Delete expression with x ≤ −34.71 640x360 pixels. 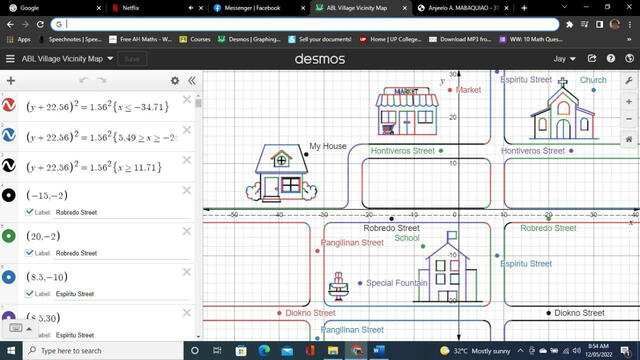pyautogui.click(x=187, y=100)
